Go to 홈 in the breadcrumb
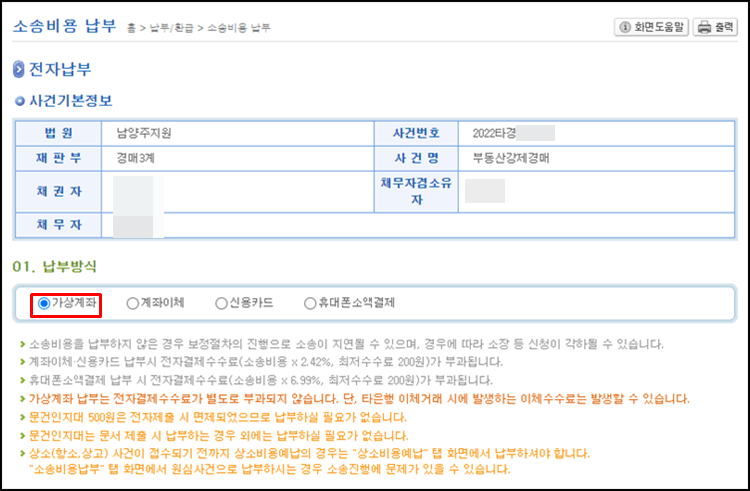750x491 pixels. click(x=131, y=28)
